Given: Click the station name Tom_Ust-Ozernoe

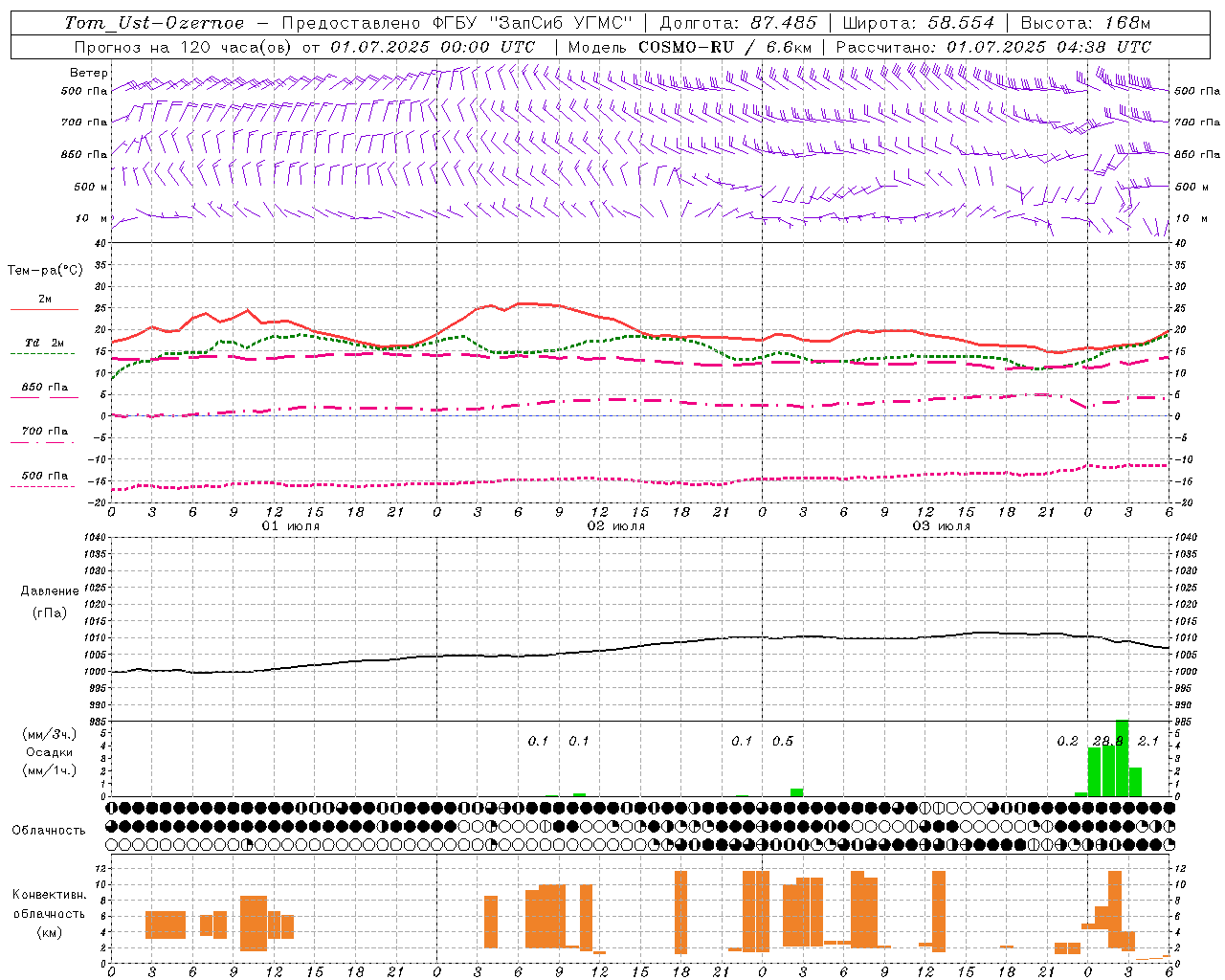Looking at the screenshot, I should click(x=154, y=23).
